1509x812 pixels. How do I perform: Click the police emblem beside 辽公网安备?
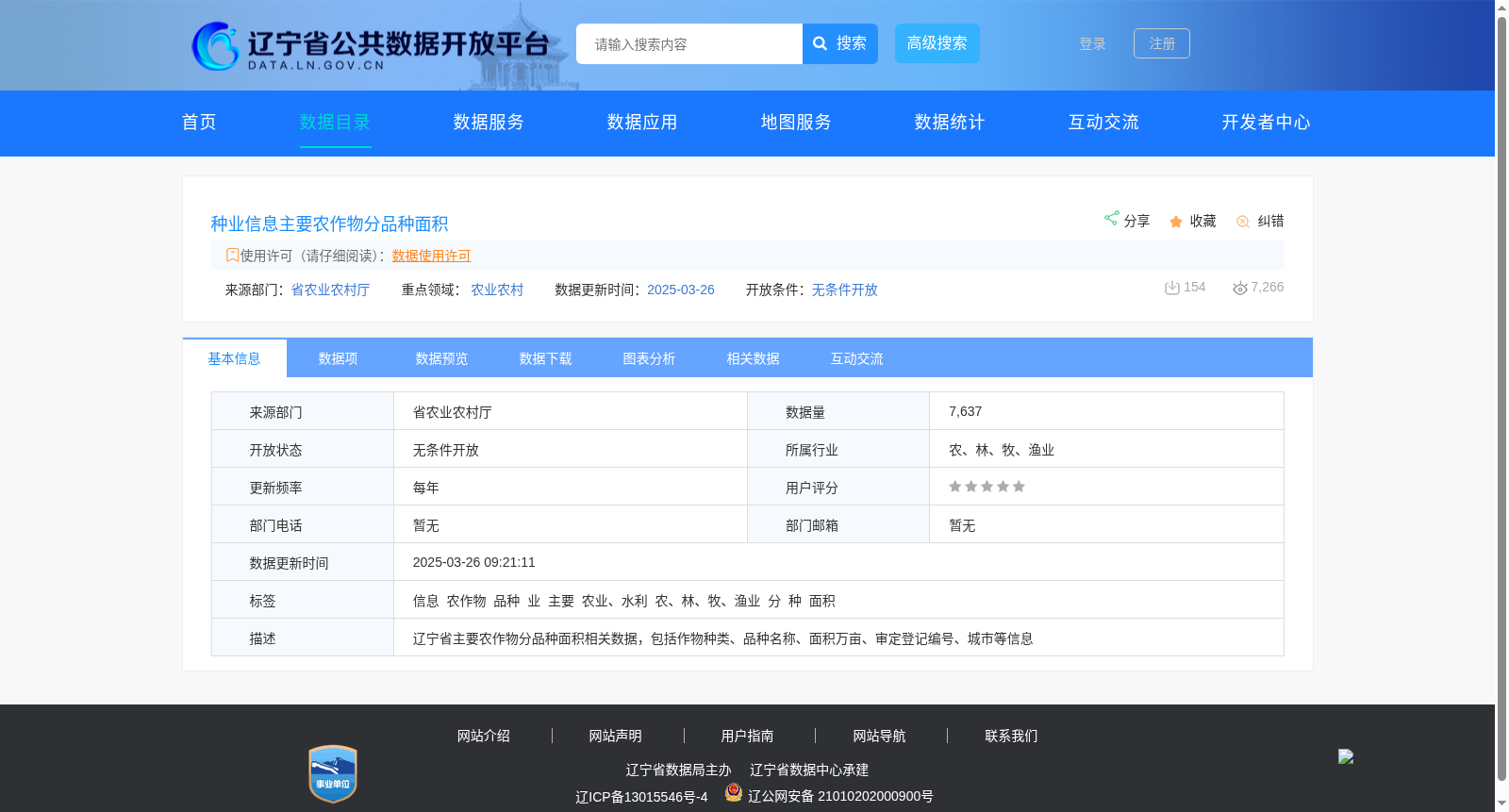(x=734, y=792)
